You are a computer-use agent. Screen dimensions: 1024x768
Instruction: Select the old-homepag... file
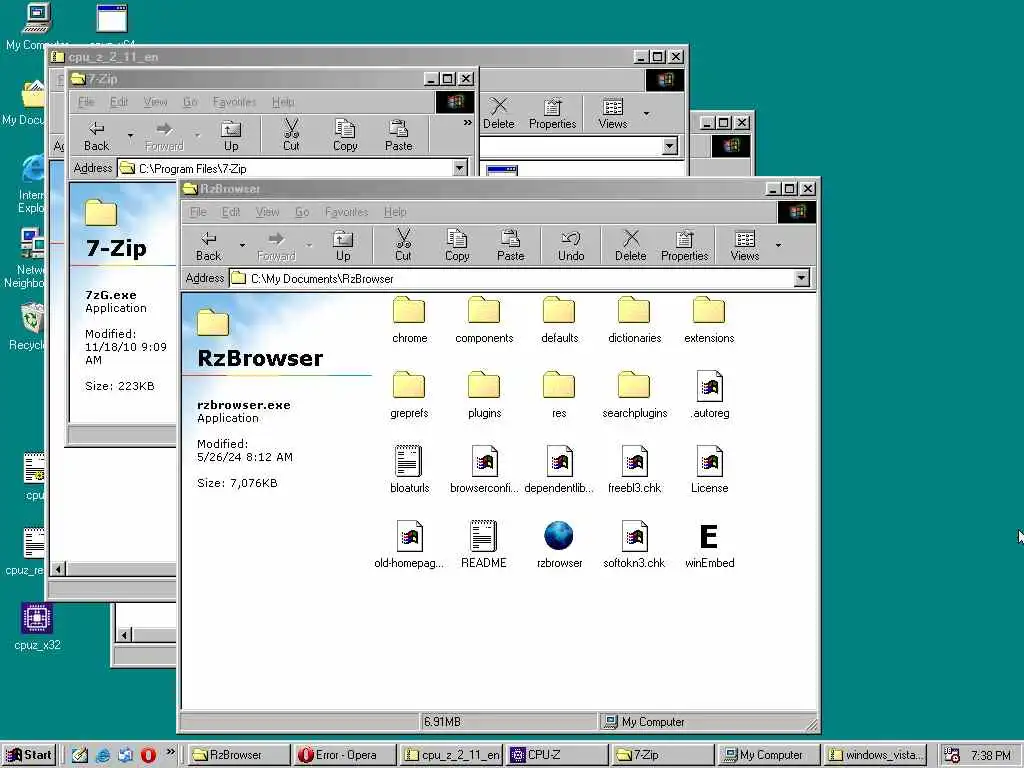coord(409,545)
